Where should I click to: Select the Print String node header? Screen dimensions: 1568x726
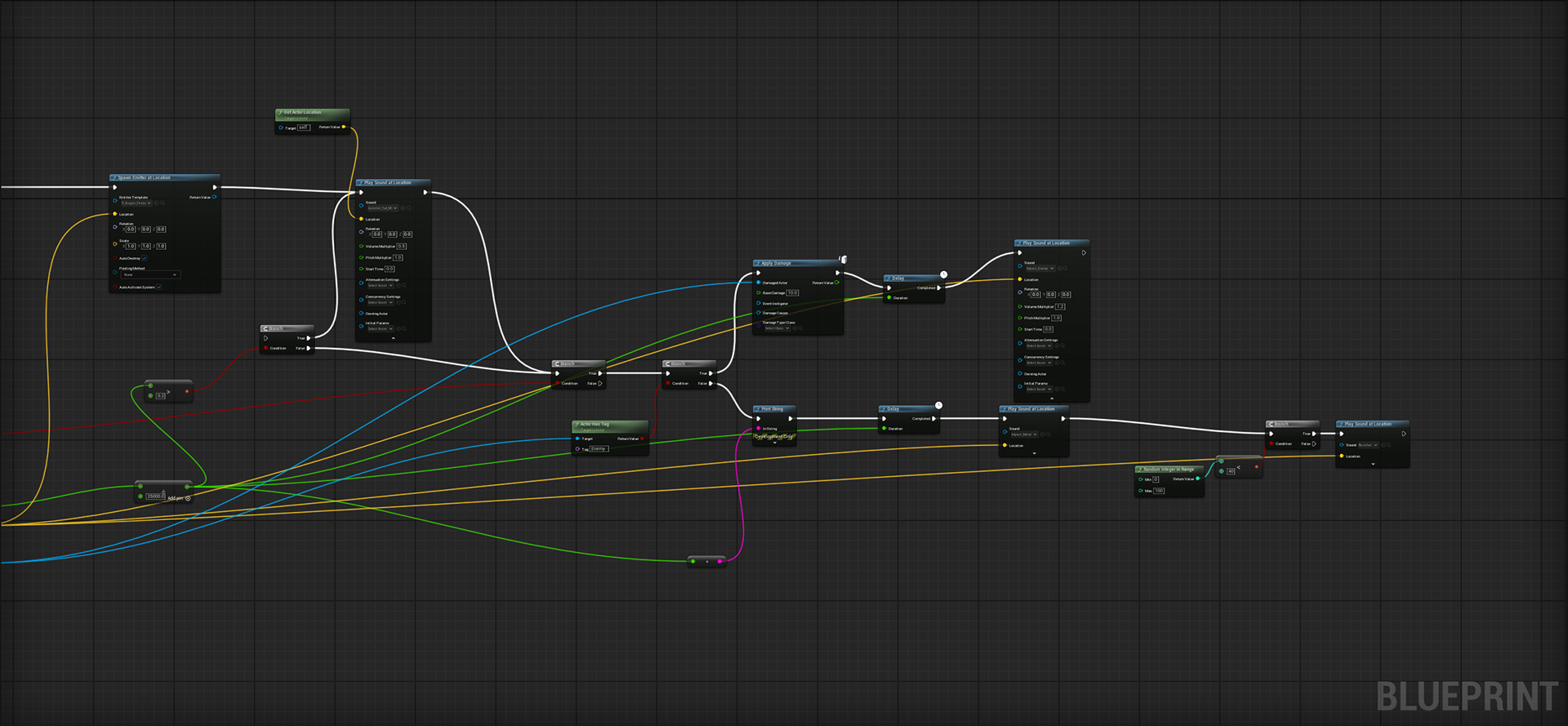point(774,409)
